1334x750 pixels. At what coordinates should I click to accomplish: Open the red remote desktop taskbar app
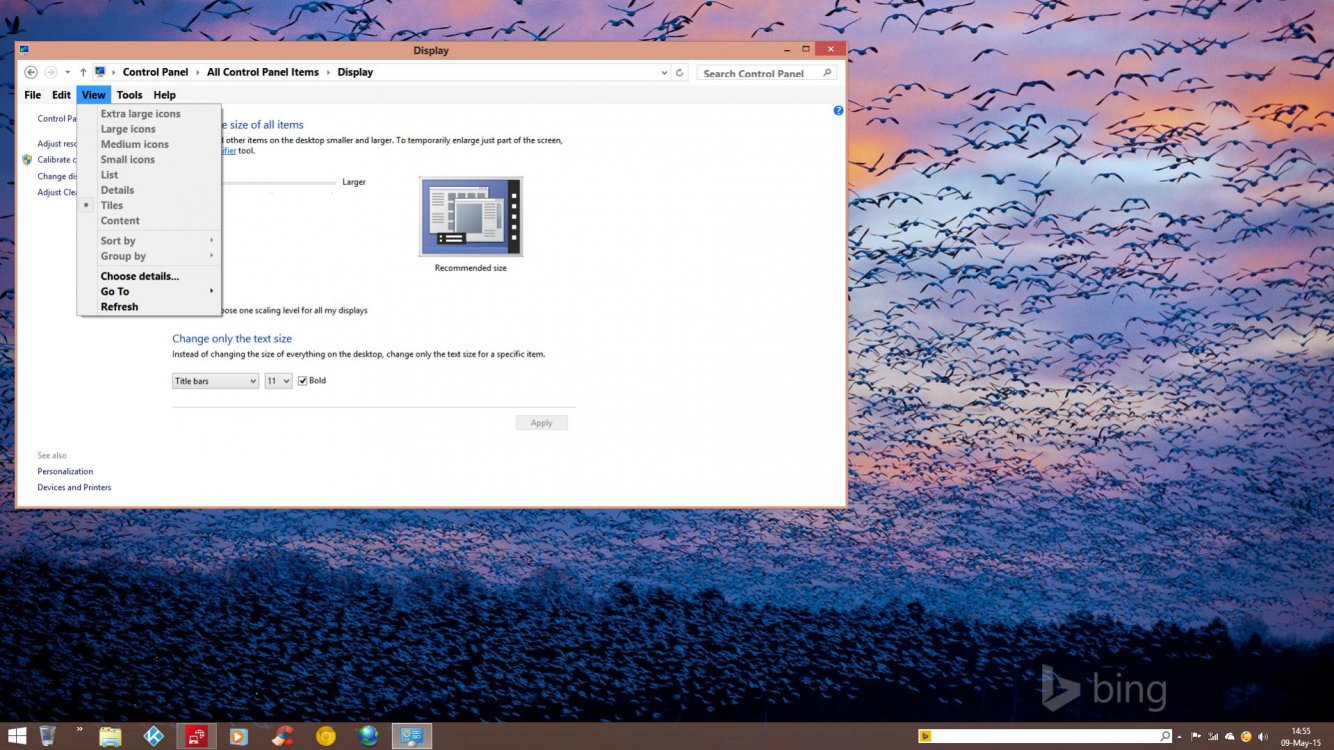point(196,737)
